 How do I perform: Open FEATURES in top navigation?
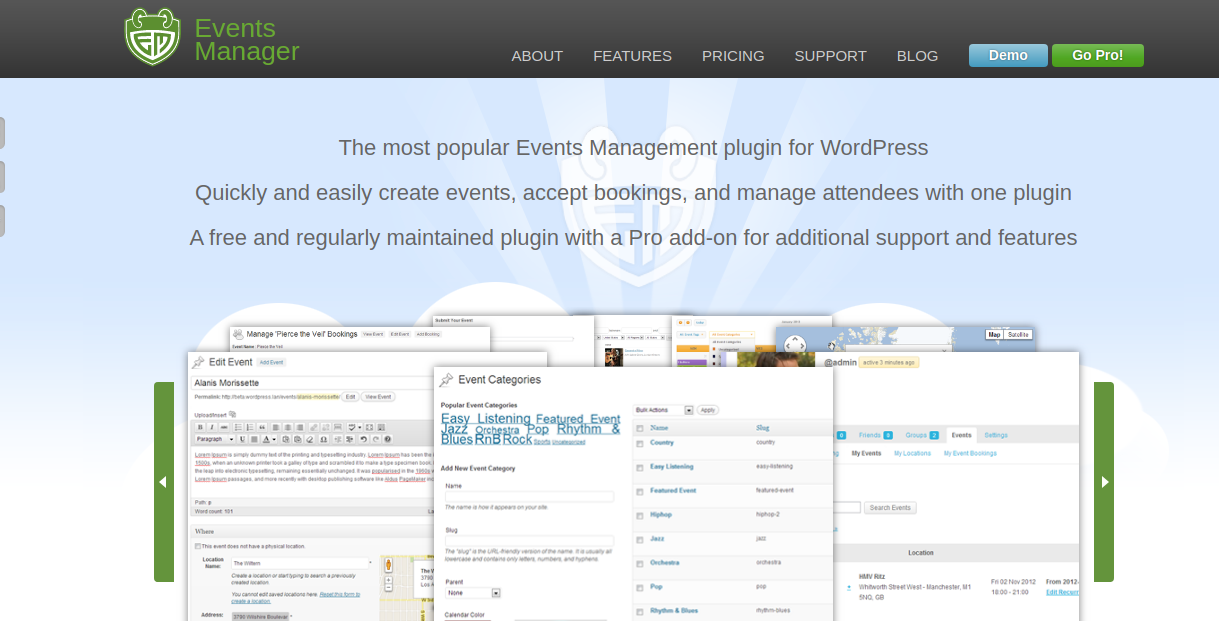tap(632, 56)
